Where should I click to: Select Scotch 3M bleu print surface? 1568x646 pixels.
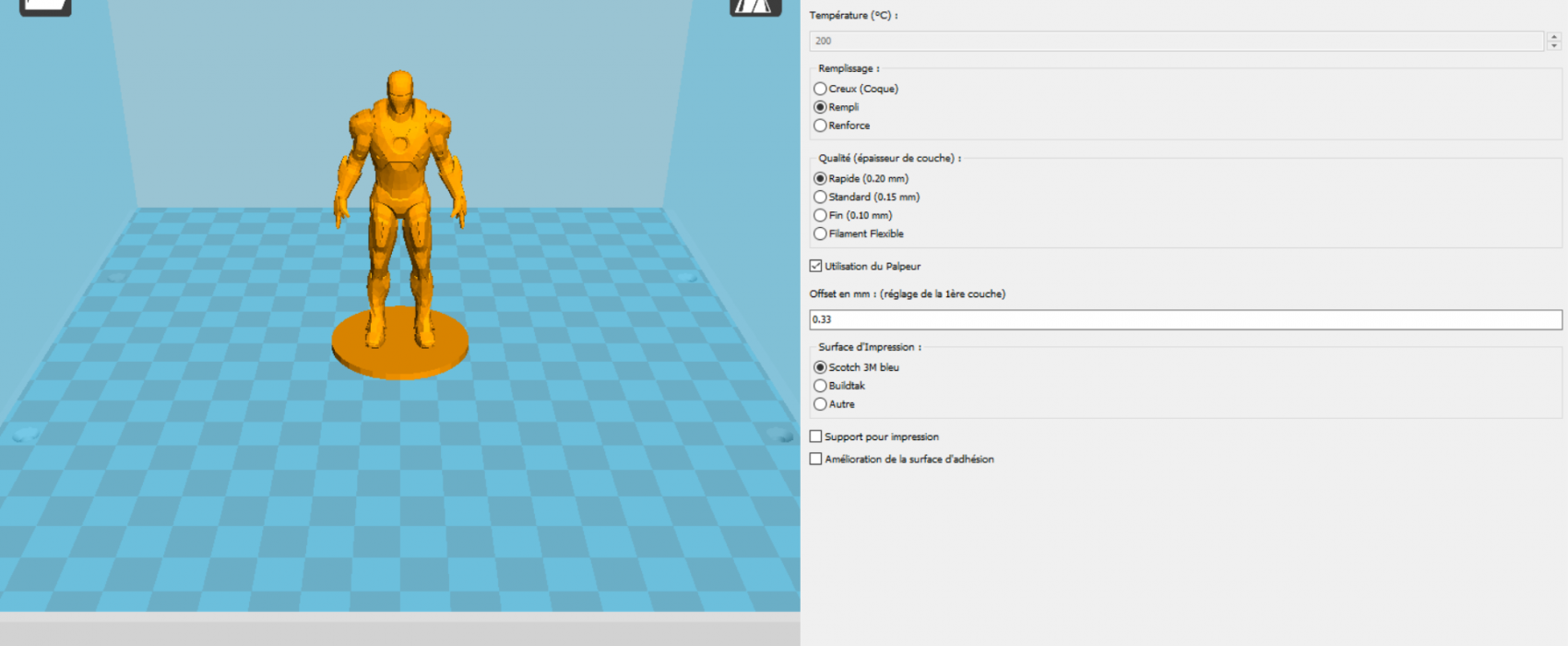[x=857, y=367]
